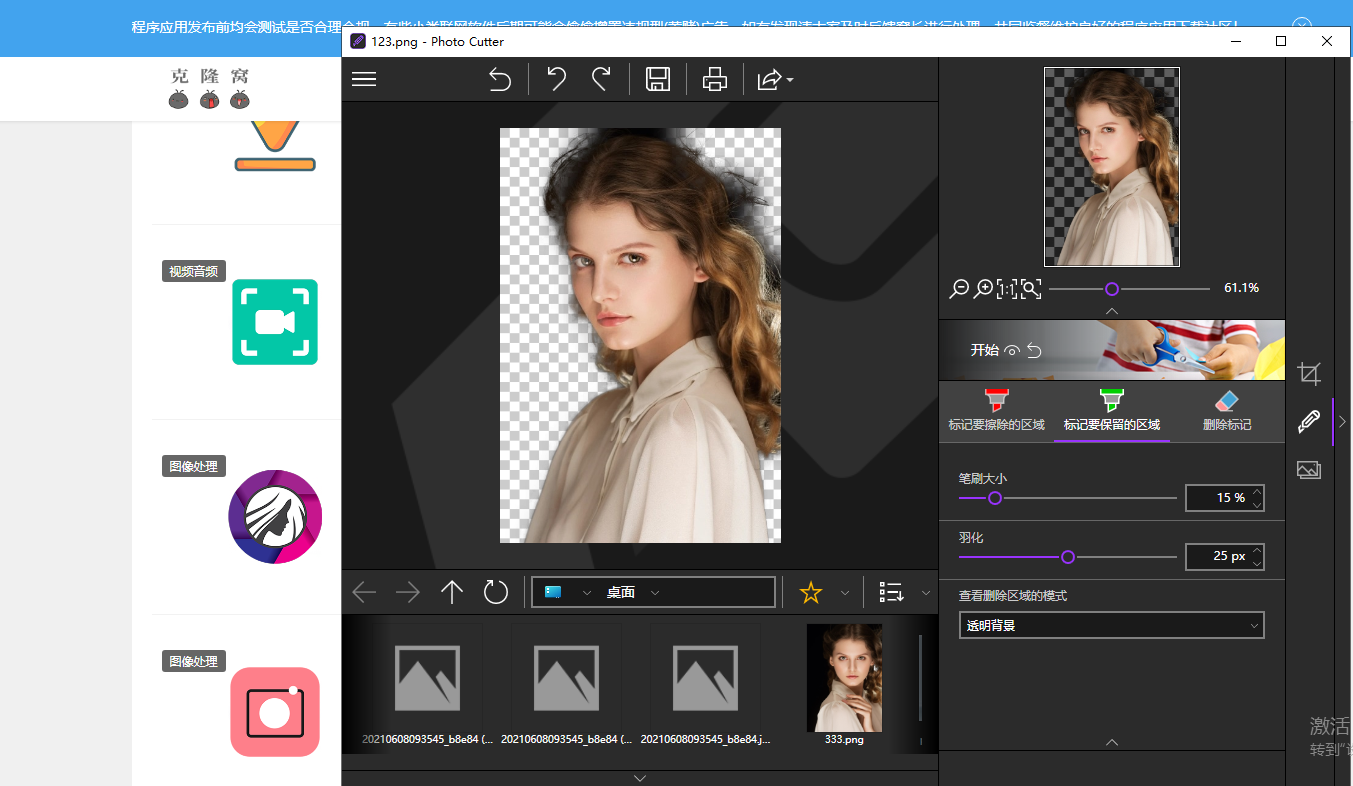
Task: Redo the last action
Action: pyautogui.click(x=601, y=79)
